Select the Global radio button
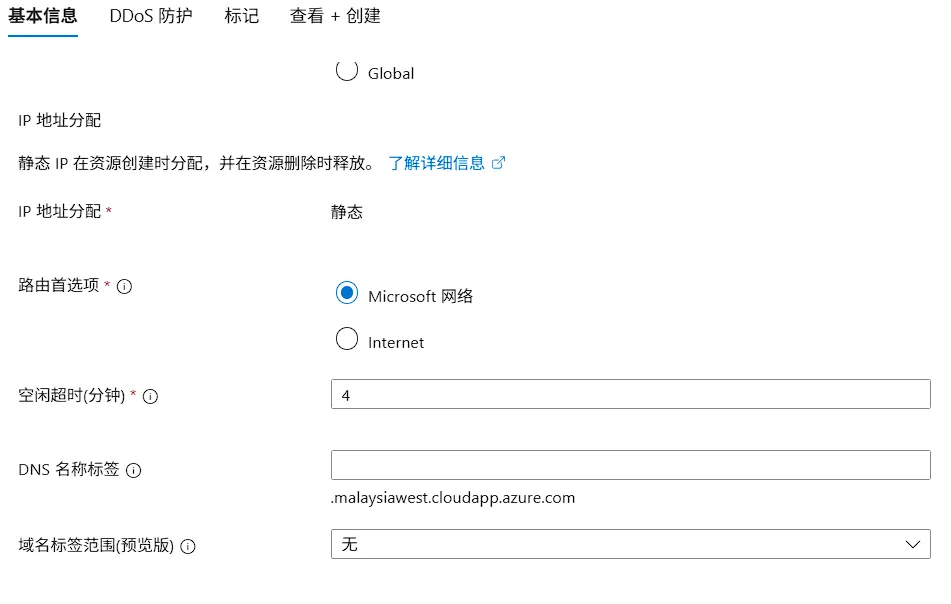This screenshot has height=604, width=951. click(347, 71)
